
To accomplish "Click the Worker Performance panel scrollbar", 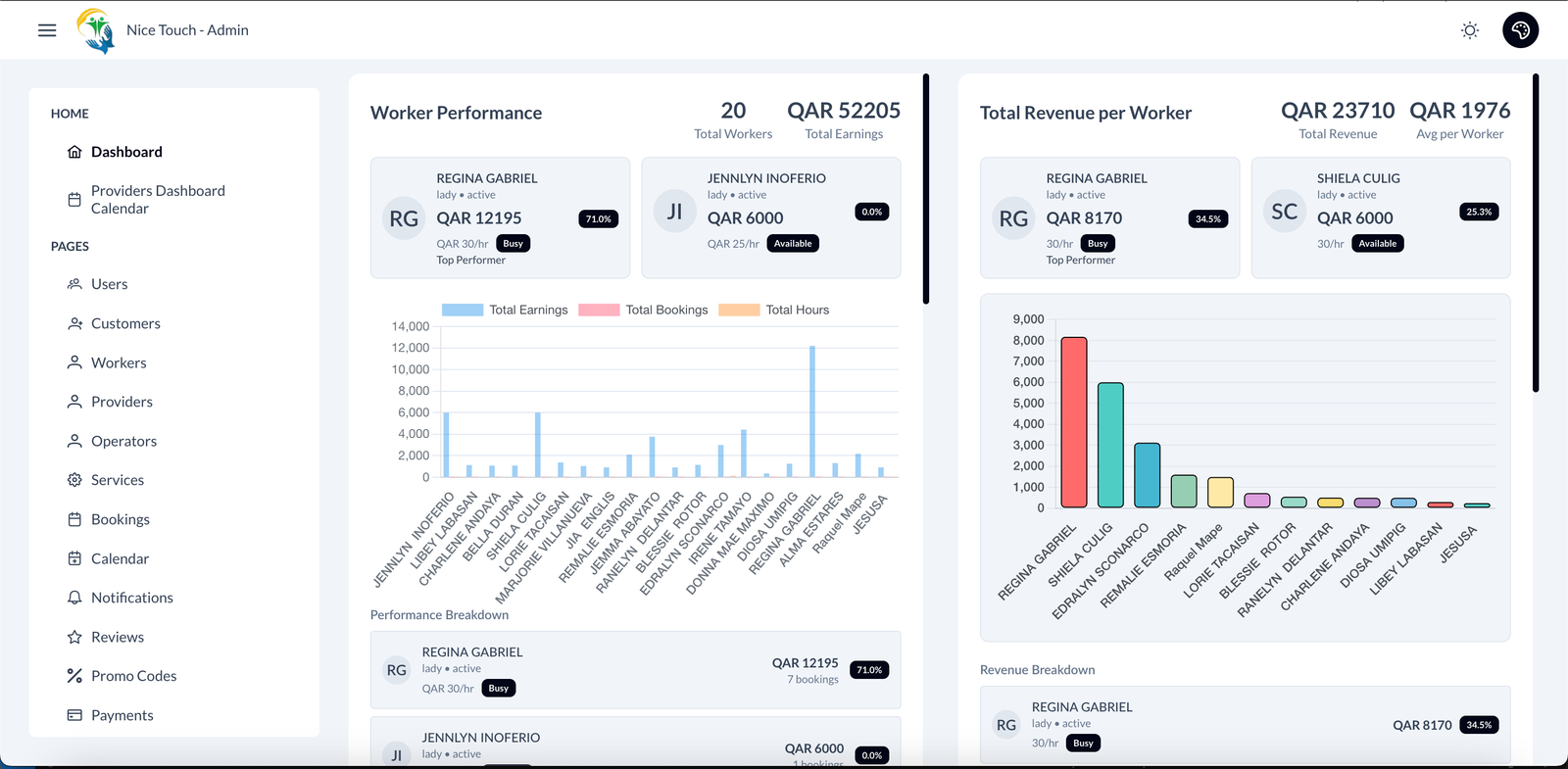I will pos(925,188).
